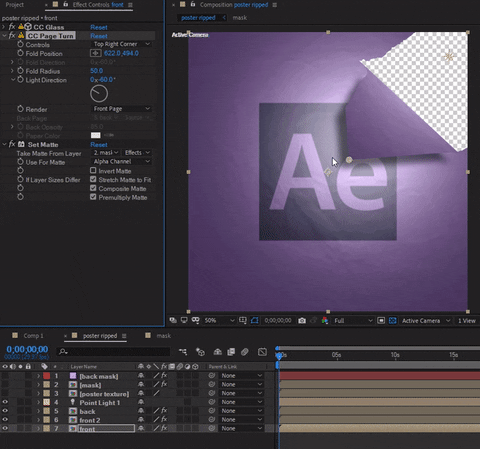480x449 pixels.
Task: Click the Fold Position value 622.0,494.0
Action: pyautogui.click(x=121, y=53)
